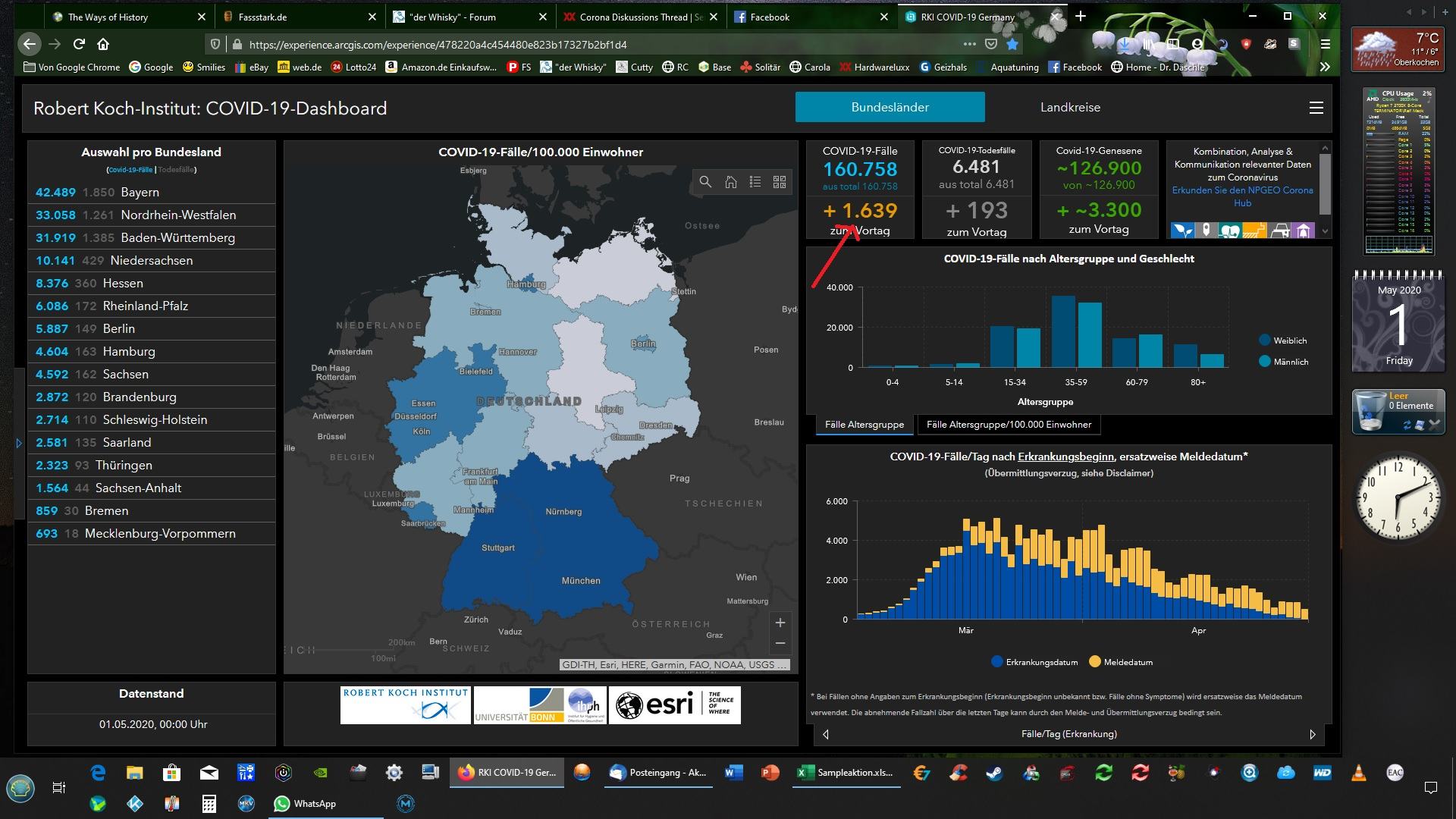
Task: Switch to Bundesländer view
Action: pos(890,107)
